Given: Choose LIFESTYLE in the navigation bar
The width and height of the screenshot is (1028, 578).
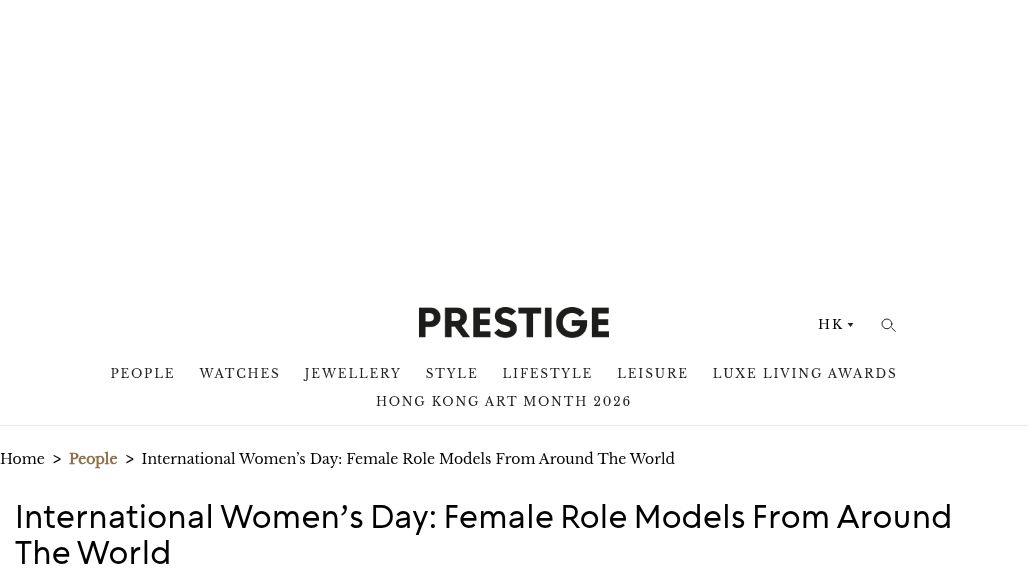Looking at the screenshot, I should 547,374.
